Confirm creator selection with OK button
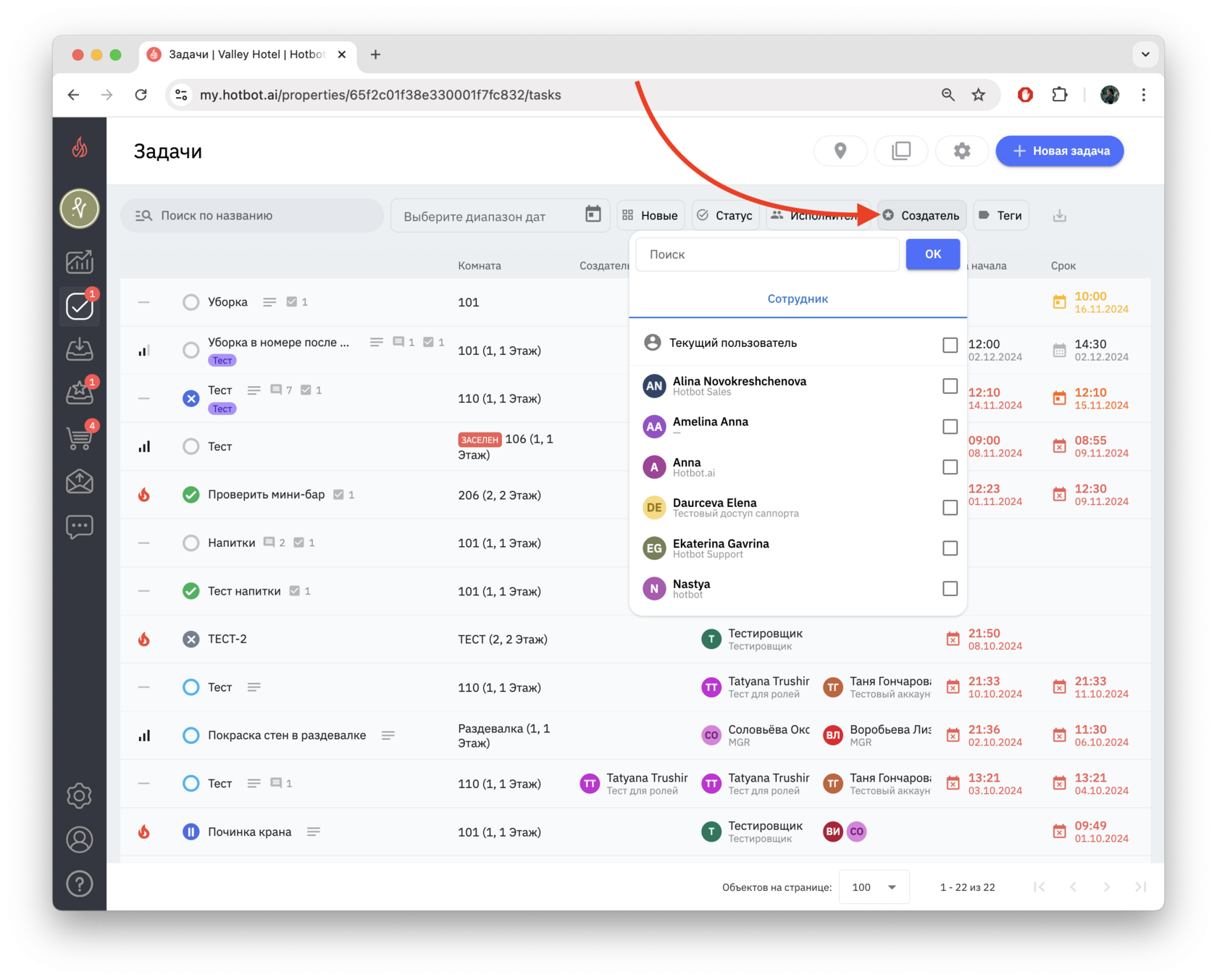 coord(932,254)
